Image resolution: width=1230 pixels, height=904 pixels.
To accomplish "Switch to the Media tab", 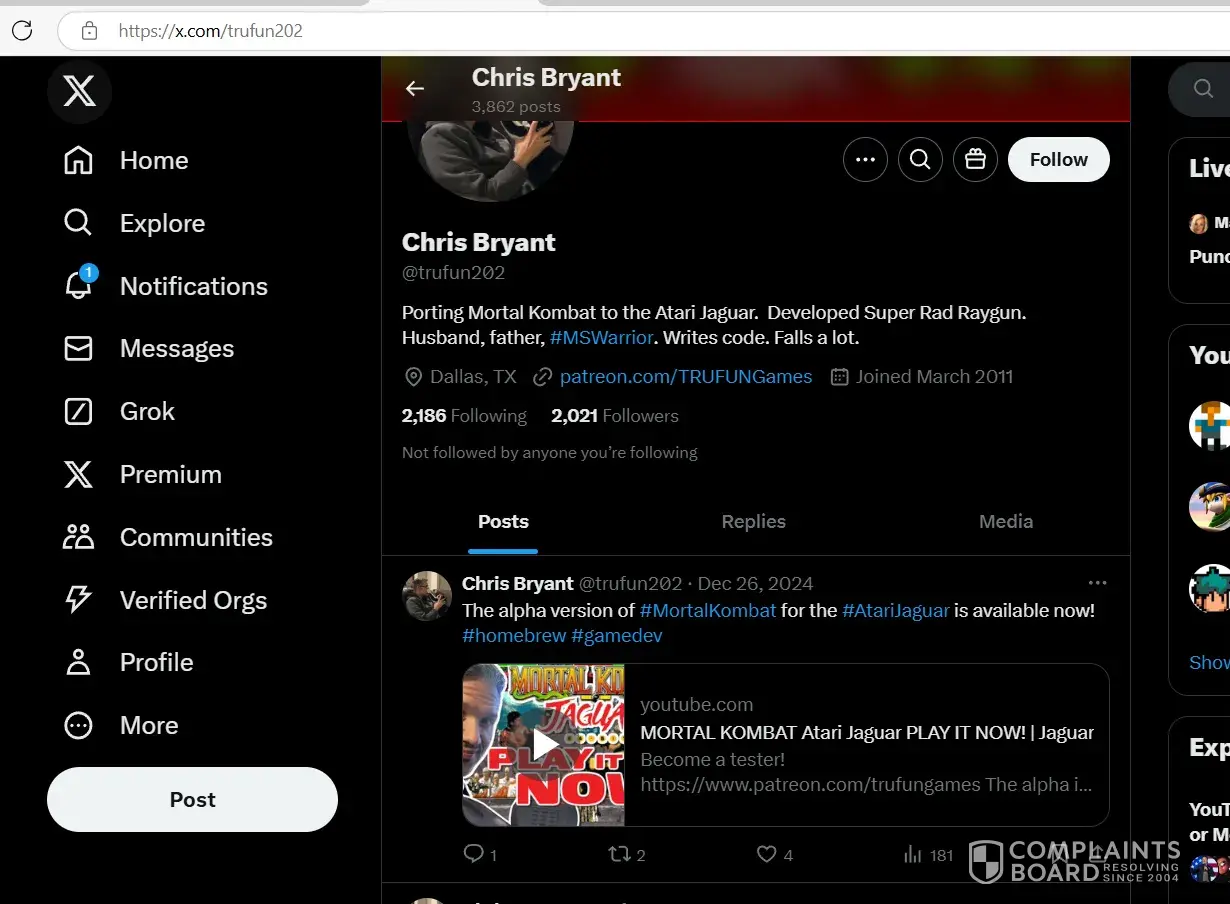I will click(x=1006, y=521).
